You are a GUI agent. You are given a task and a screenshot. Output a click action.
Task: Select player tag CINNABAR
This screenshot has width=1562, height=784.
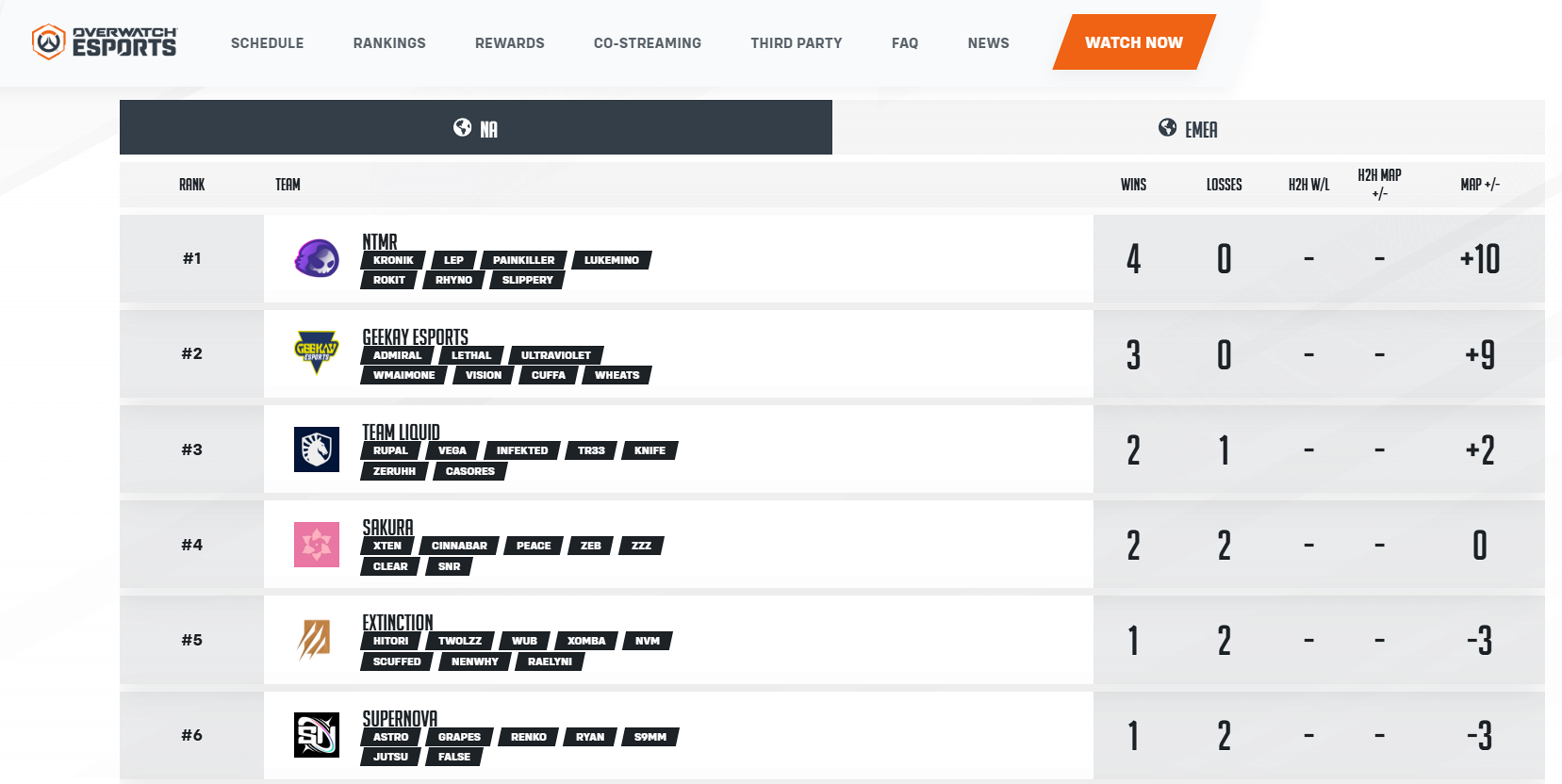click(460, 546)
